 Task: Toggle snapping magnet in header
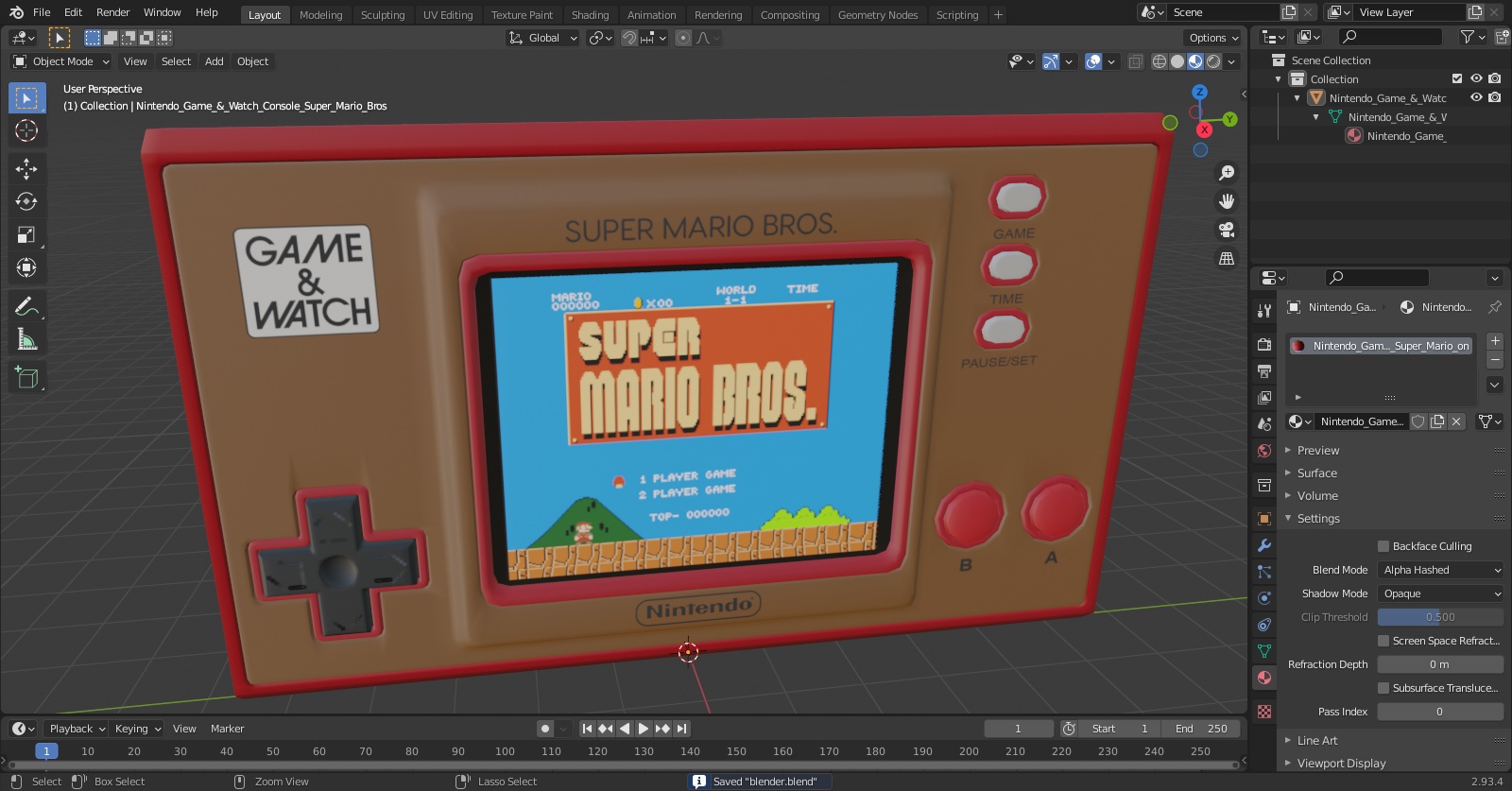point(629,38)
